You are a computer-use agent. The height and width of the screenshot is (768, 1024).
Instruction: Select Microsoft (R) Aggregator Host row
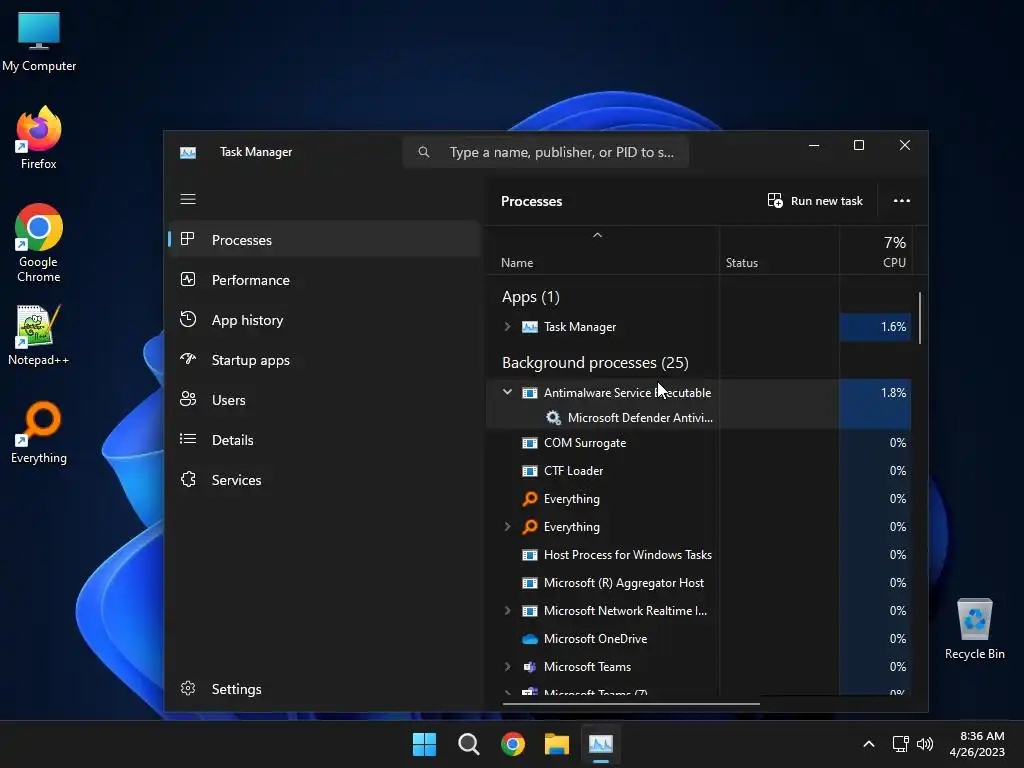(x=699, y=583)
